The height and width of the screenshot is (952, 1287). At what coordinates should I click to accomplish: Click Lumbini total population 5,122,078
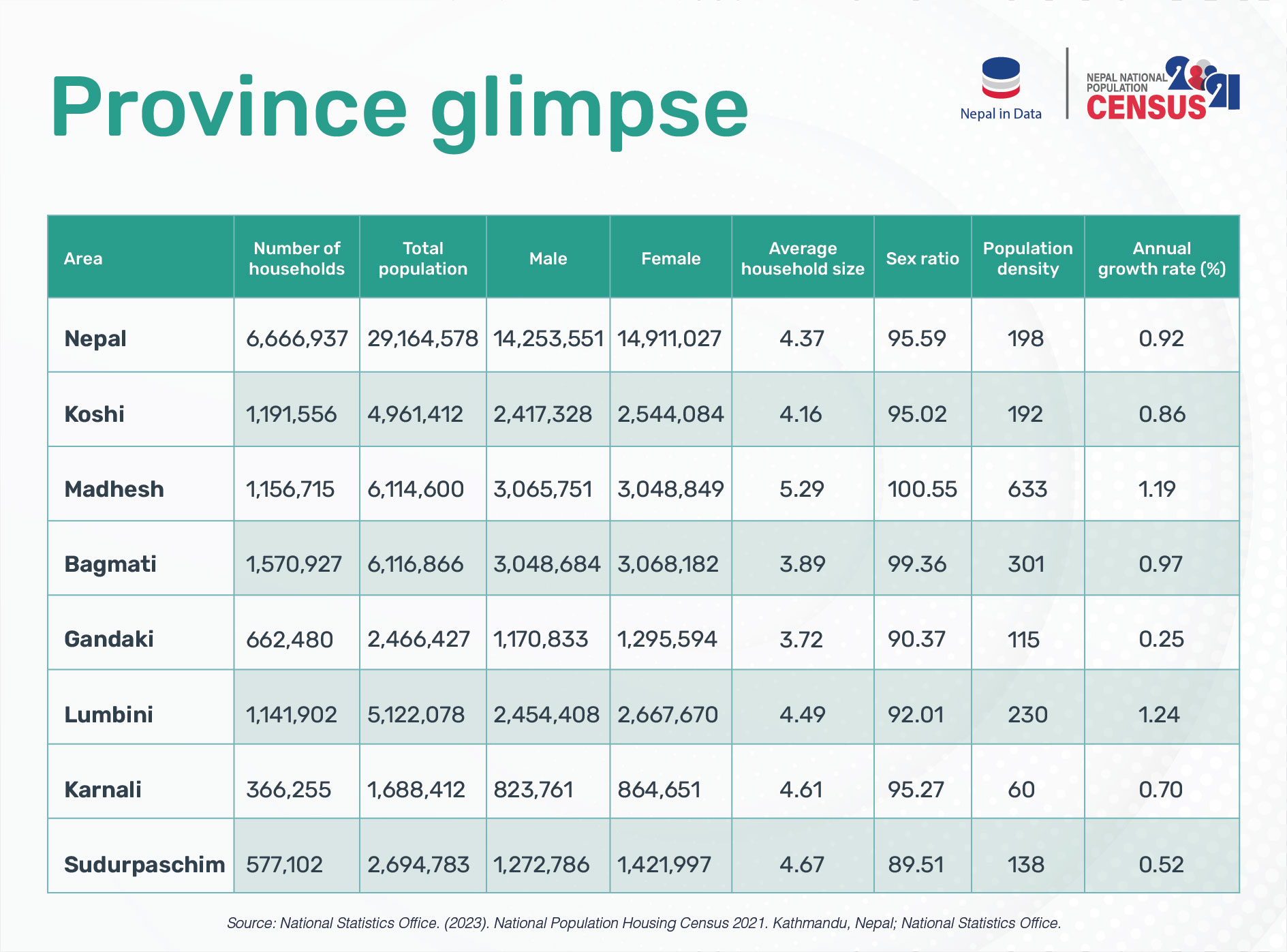[416, 715]
